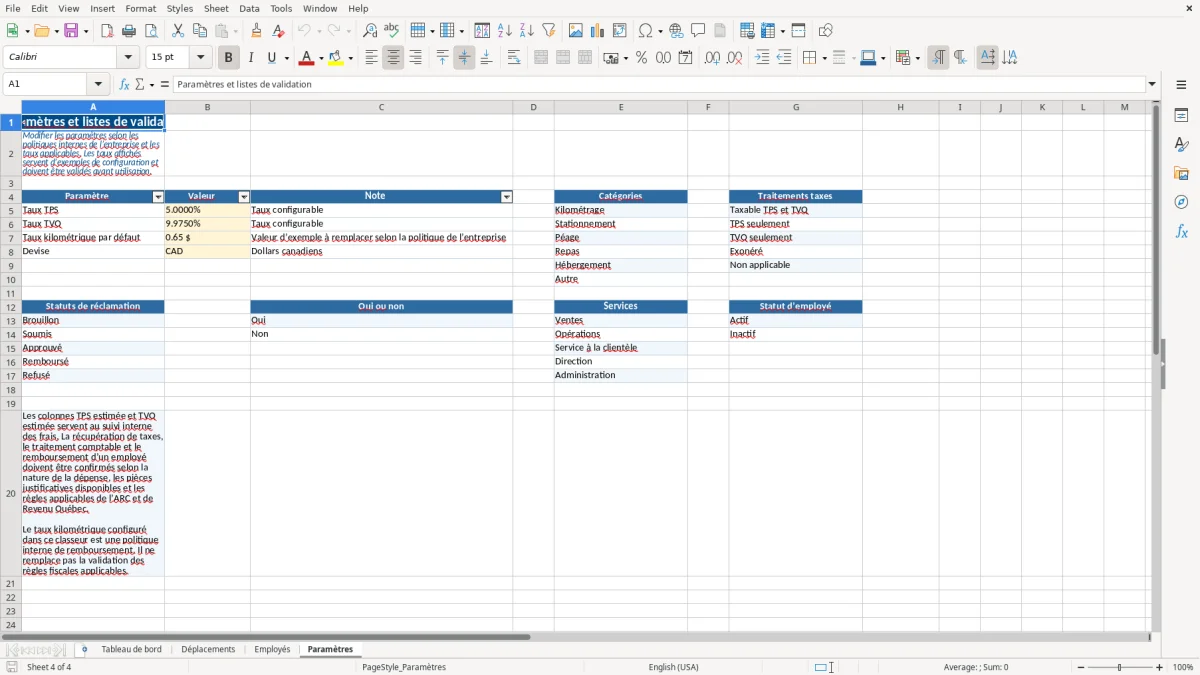Expand the formula bar
The height and width of the screenshot is (675, 1200).
pyautogui.click(x=1152, y=84)
